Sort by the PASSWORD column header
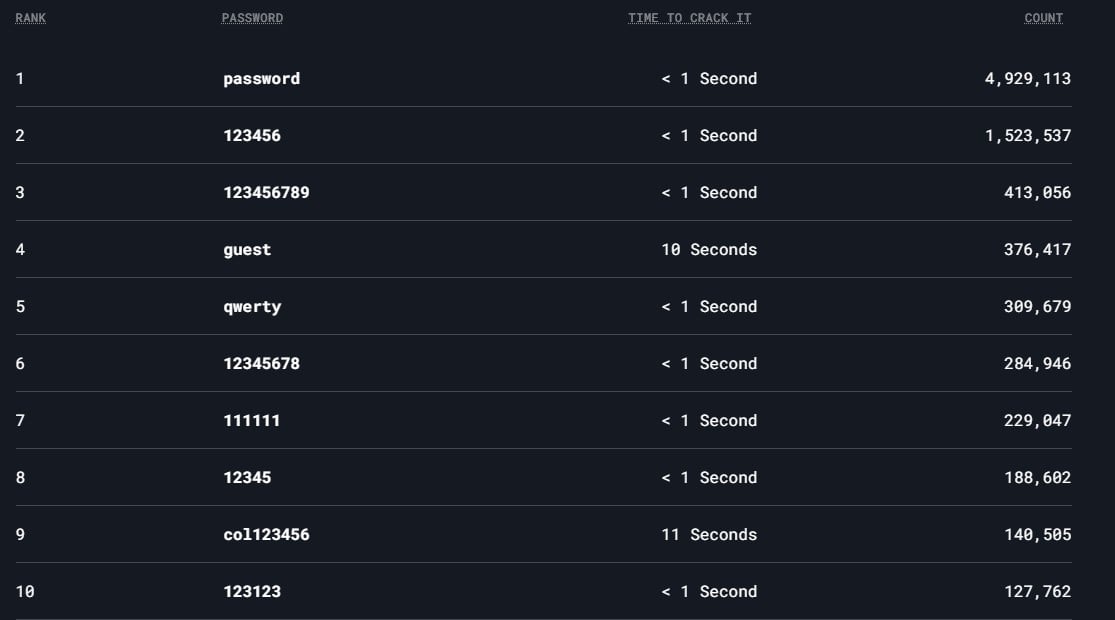Image resolution: width=1115 pixels, height=620 pixels. coord(252,18)
